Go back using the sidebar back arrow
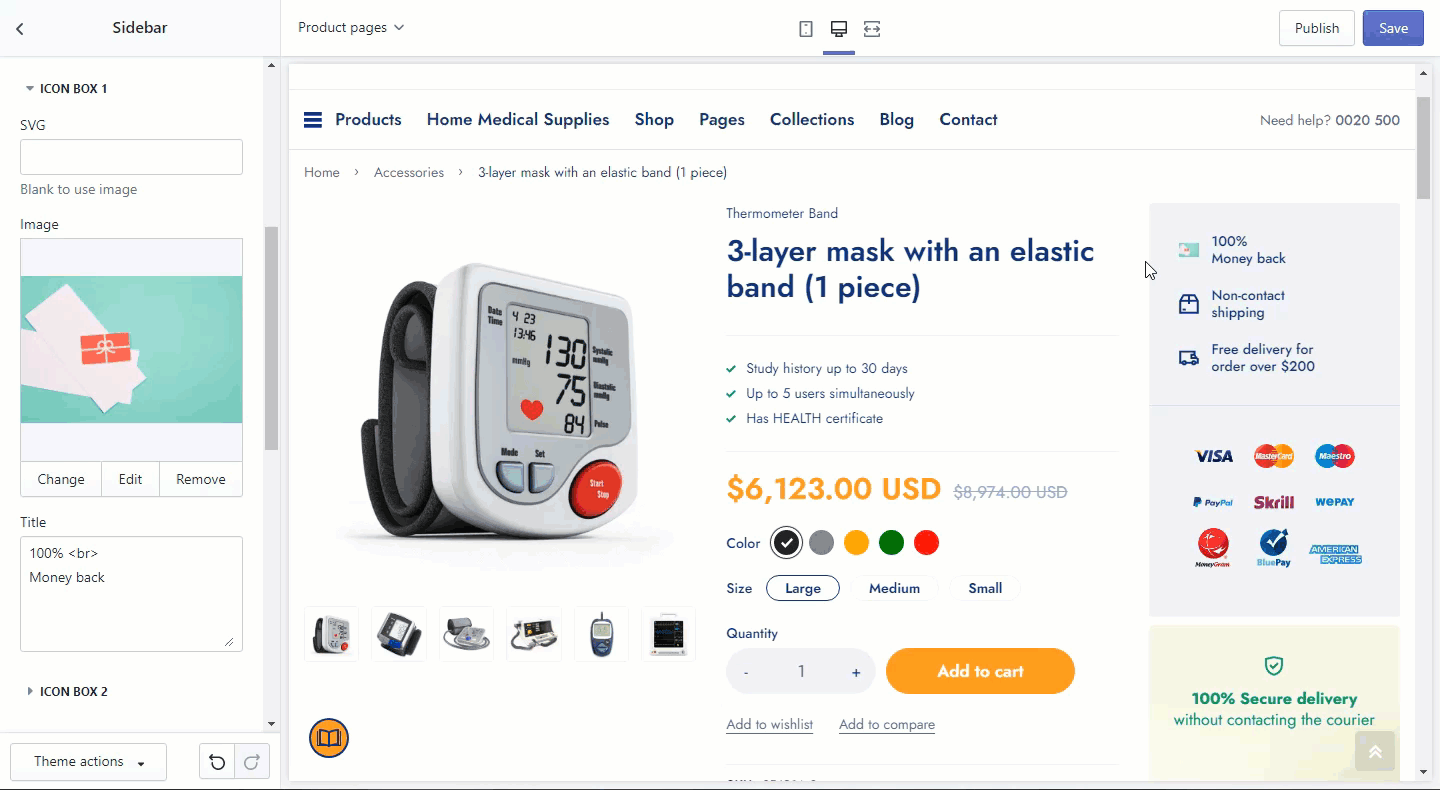 pos(19,29)
